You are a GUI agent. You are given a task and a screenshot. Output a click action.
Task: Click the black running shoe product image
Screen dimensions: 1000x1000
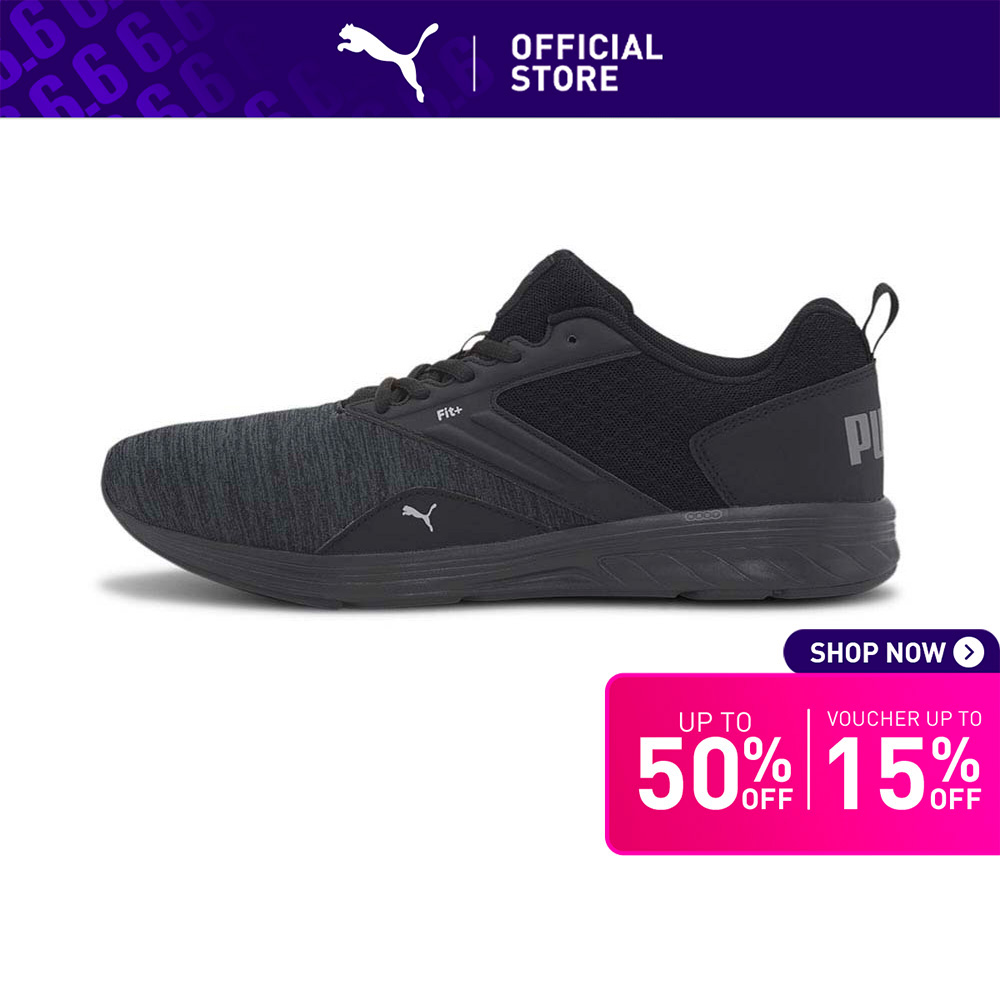(x=499, y=429)
